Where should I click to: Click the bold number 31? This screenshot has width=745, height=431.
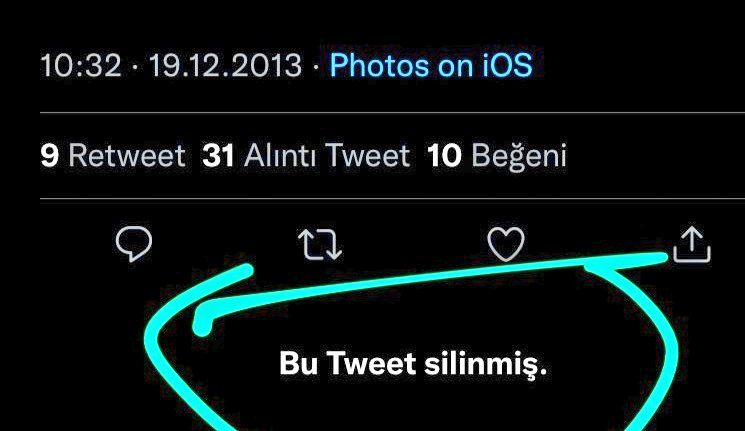(x=218, y=155)
